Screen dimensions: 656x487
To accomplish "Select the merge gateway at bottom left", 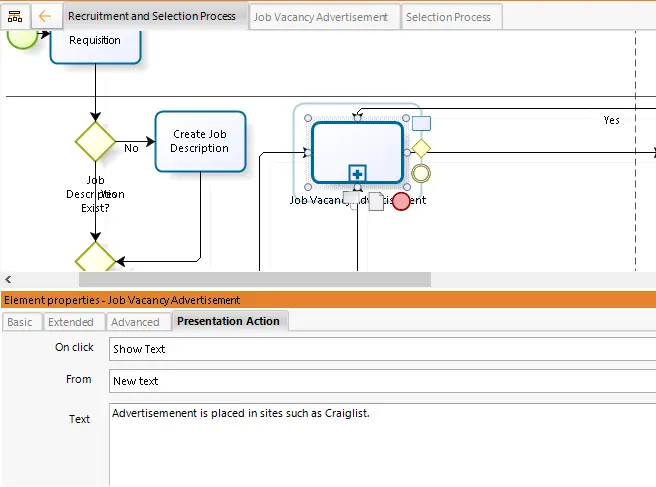I will pyautogui.click(x=95, y=257).
